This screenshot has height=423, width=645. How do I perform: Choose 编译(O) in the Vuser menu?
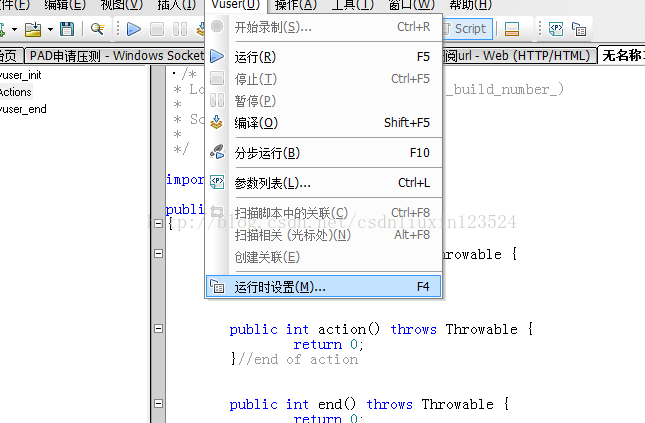tap(324, 123)
